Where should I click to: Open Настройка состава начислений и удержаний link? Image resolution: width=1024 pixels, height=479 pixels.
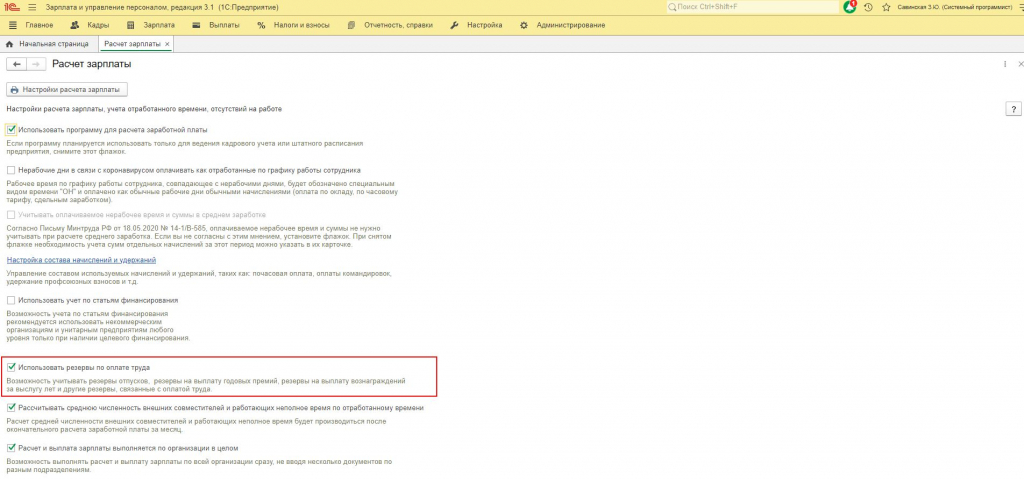[81, 260]
